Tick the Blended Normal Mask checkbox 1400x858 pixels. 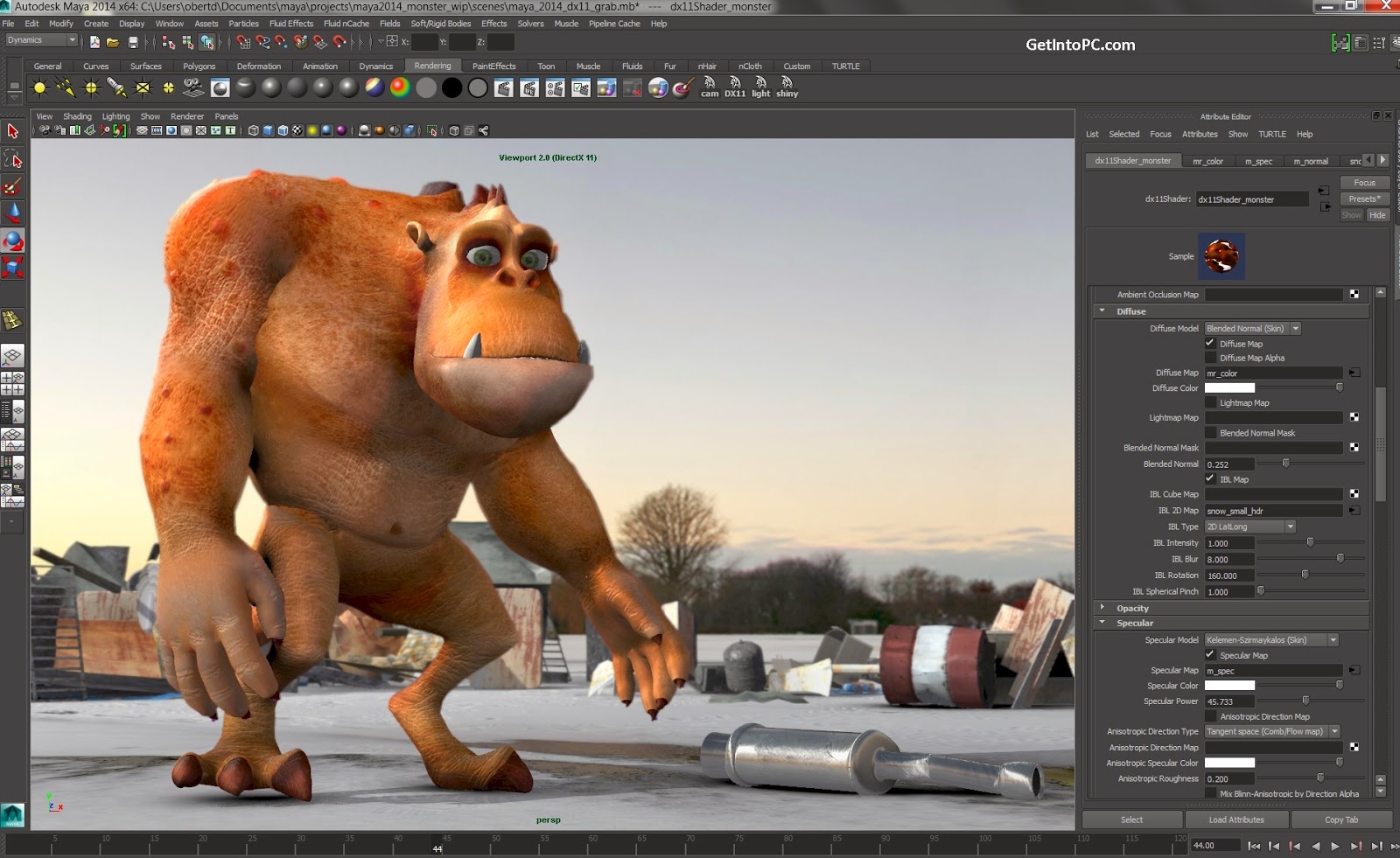click(x=1210, y=432)
